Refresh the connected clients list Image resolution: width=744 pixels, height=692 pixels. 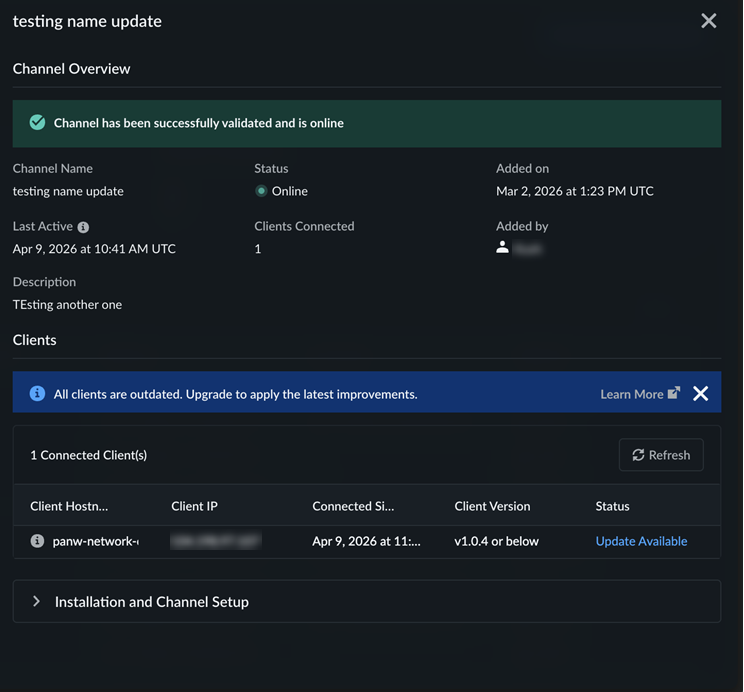click(x=661, y=455)
